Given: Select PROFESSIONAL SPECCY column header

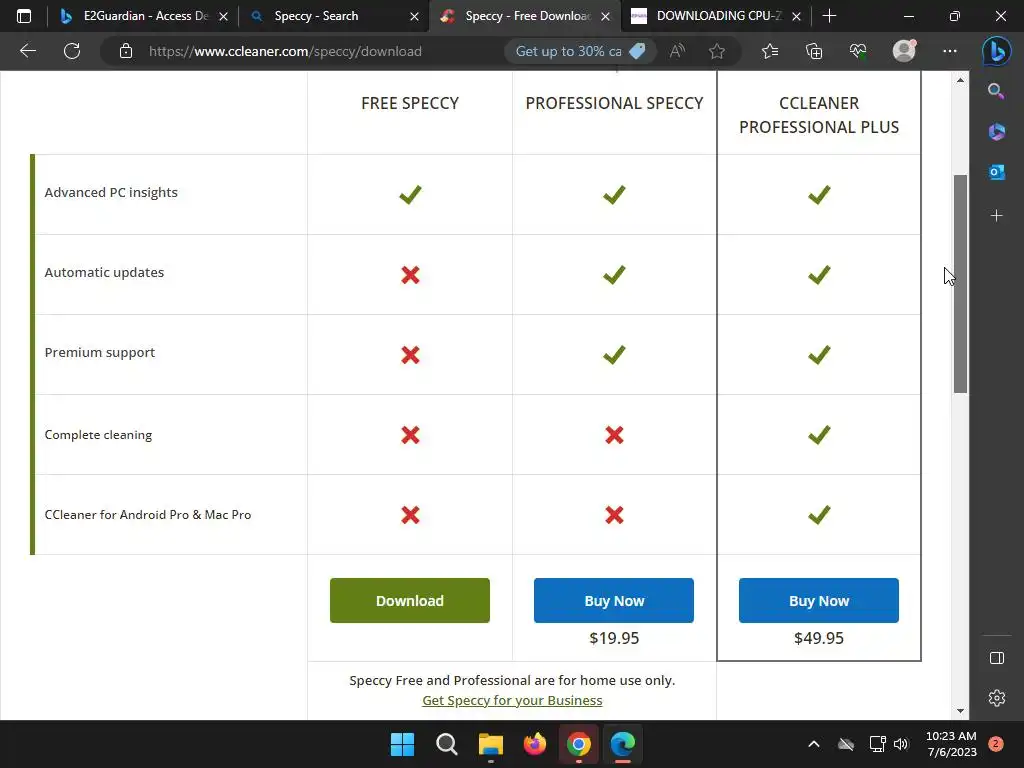Looking at the screenshot, I should pos(615,103).
